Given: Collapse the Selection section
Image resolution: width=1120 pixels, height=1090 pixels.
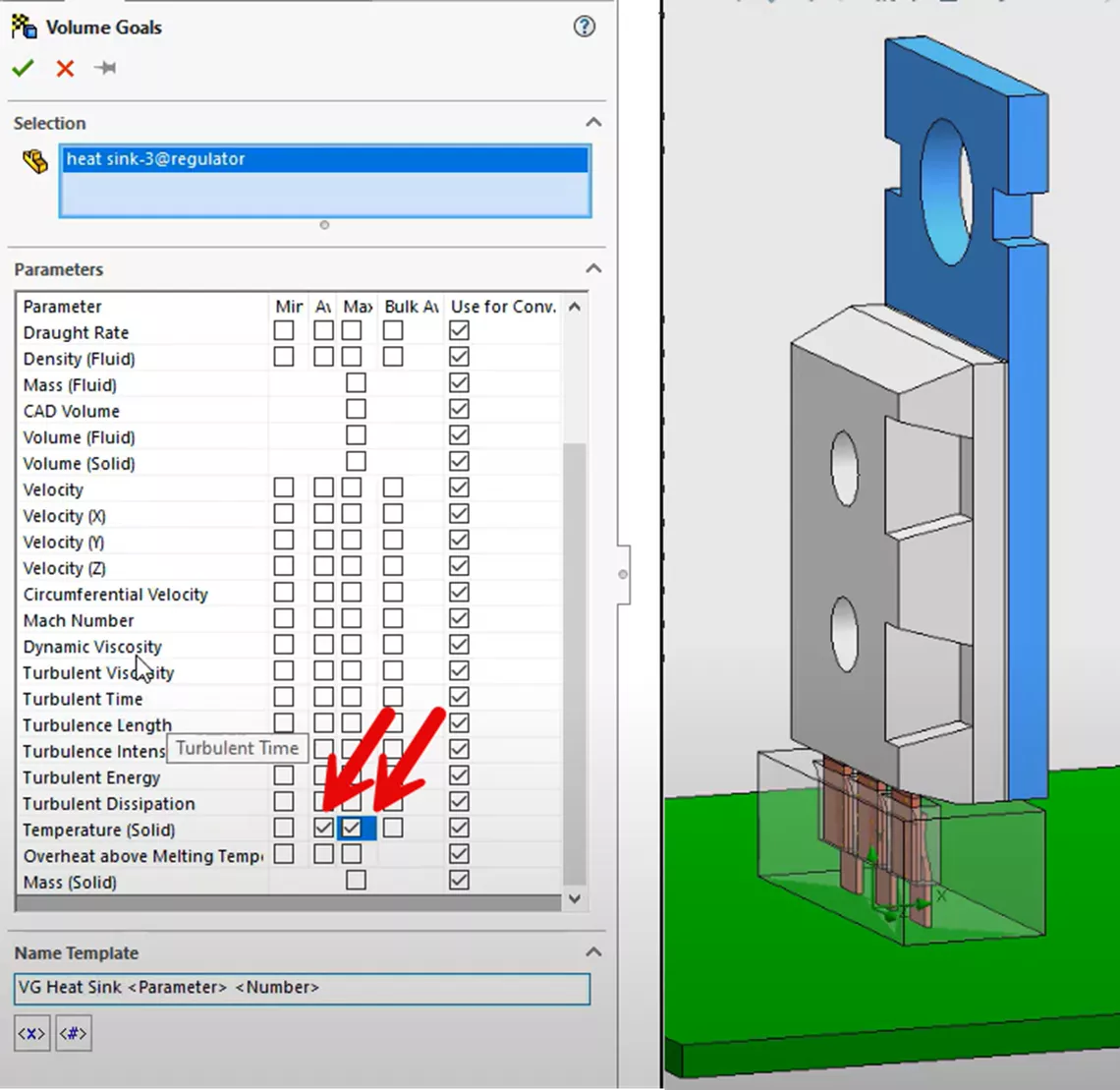Looking at the screenshot, I should 592,123.
